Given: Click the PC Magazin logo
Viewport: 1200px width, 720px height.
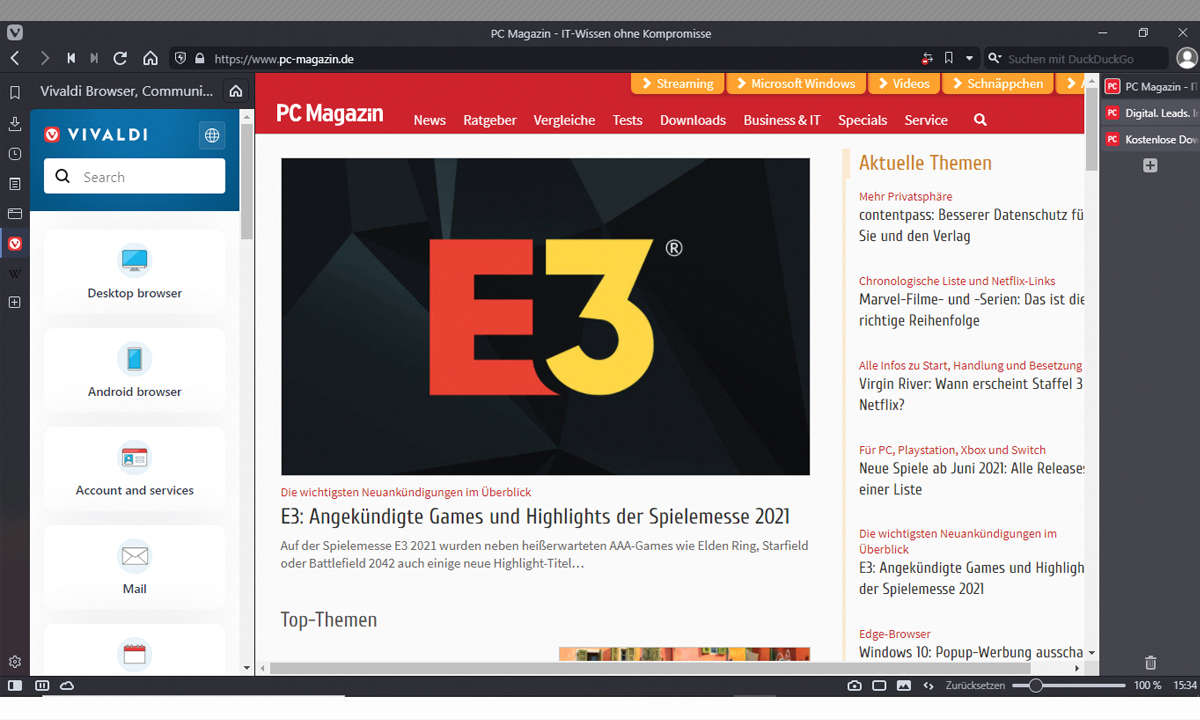Looking at the screenshot, I should point(330,114).
